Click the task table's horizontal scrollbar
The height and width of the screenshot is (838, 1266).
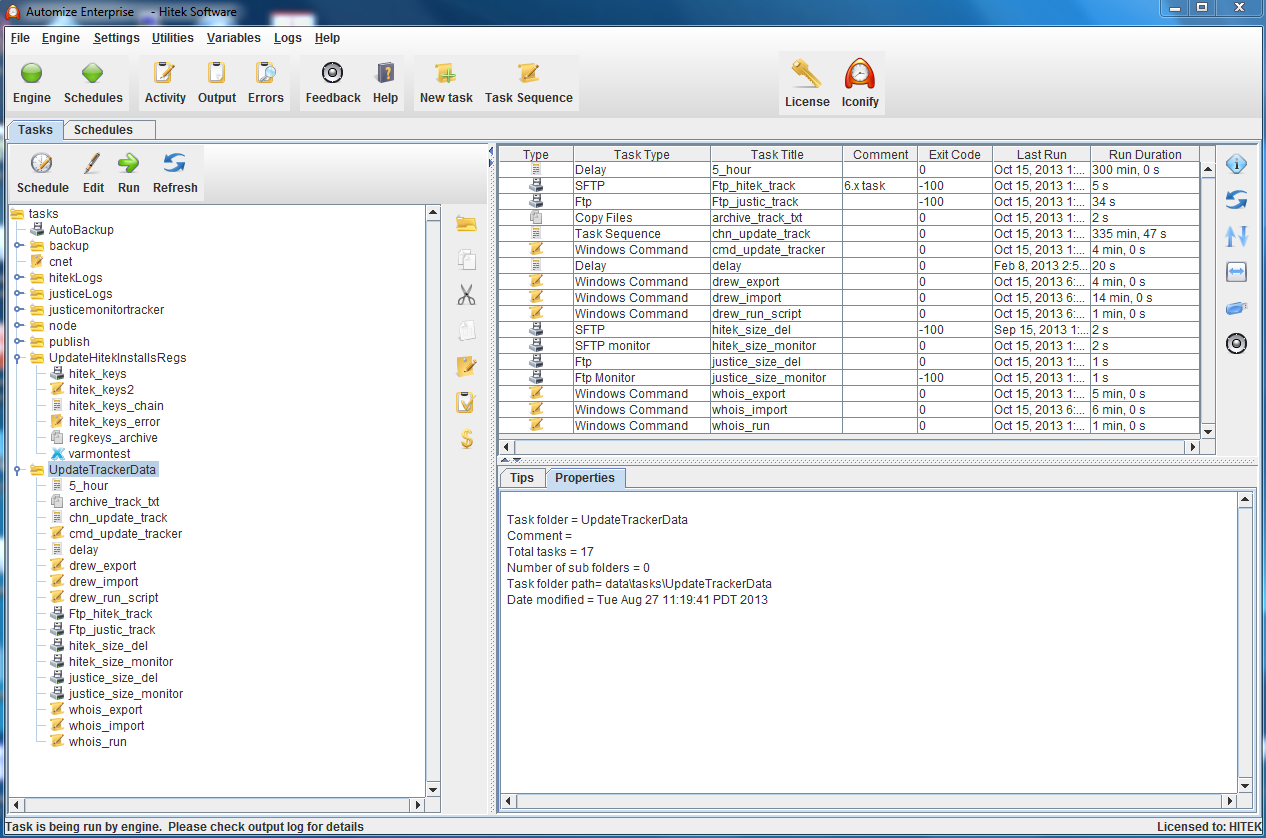849,447
